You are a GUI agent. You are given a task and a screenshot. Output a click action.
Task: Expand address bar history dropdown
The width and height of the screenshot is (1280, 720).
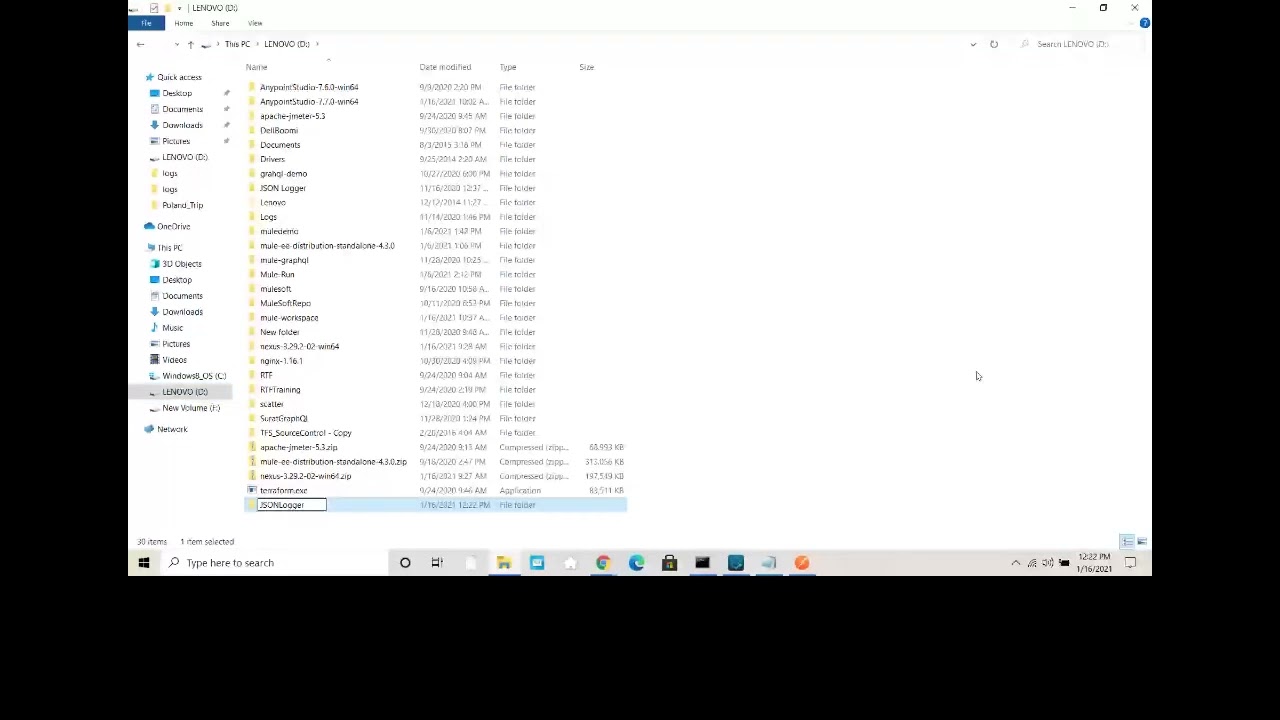[973, 44]
